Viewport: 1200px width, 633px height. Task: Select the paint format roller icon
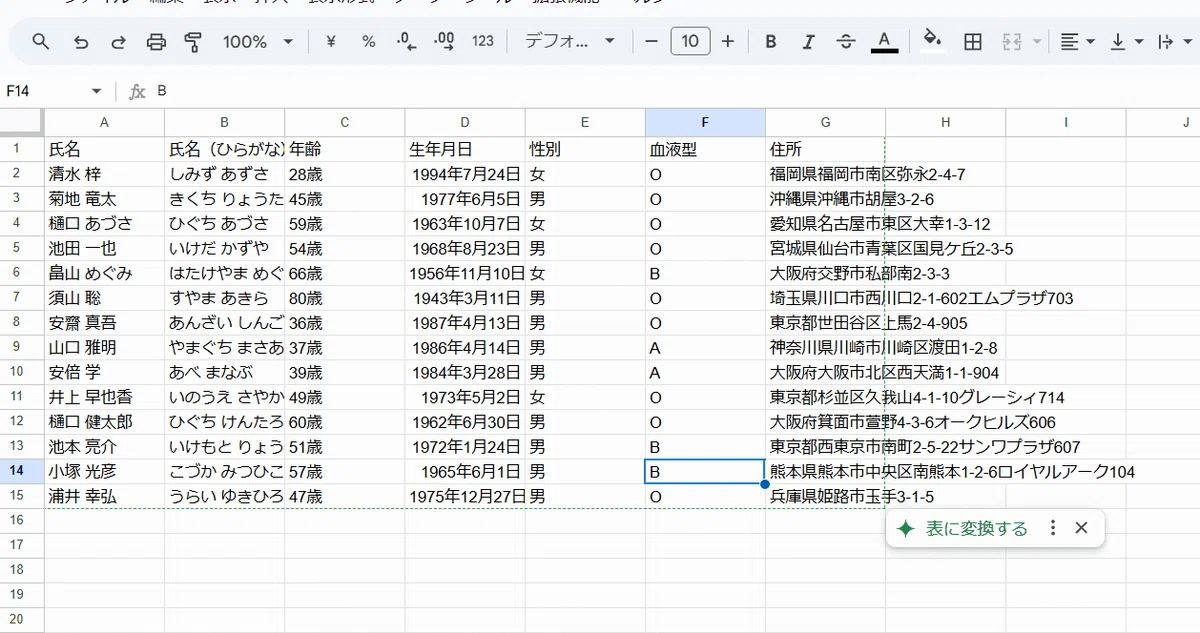tap(193, 42)
